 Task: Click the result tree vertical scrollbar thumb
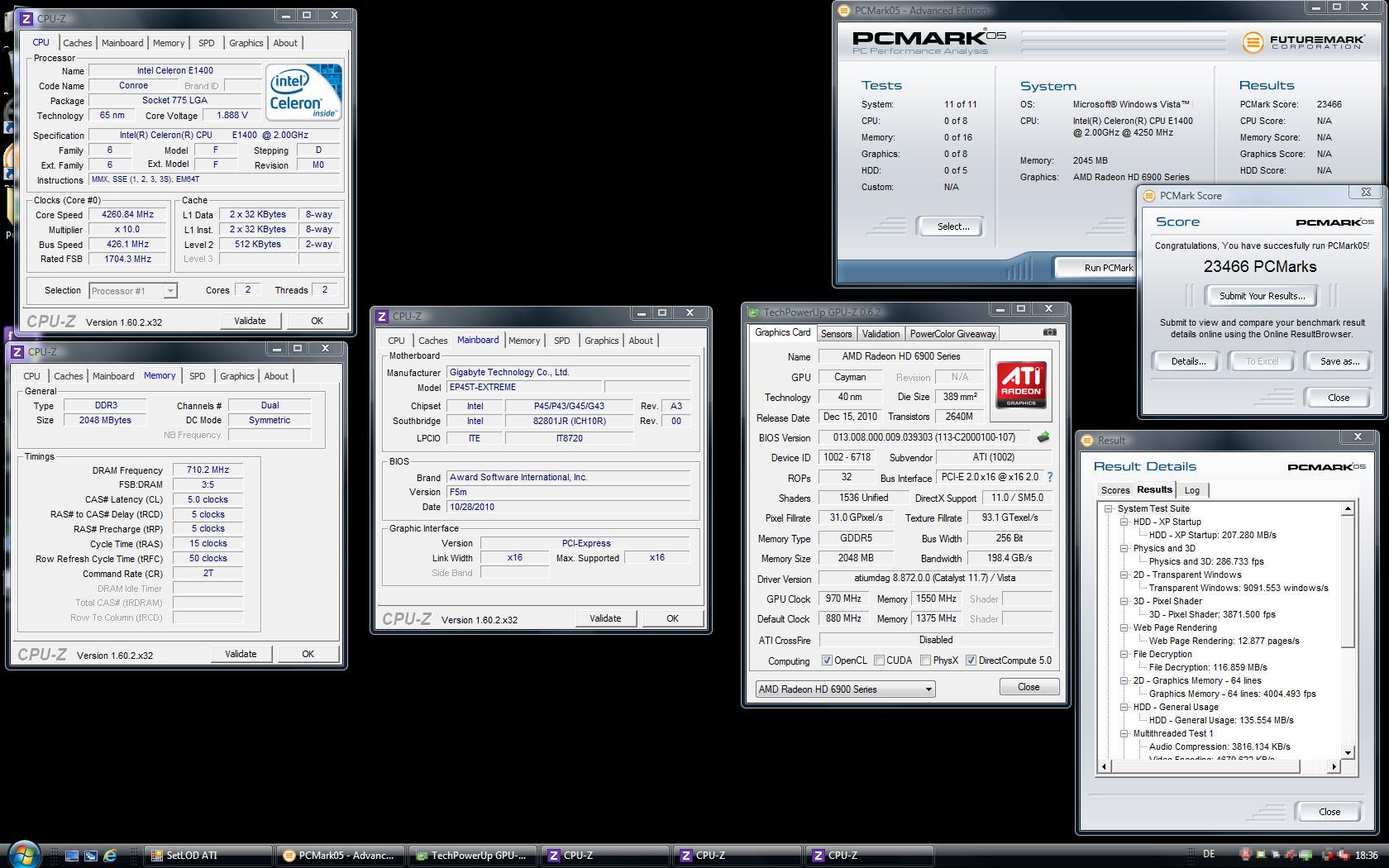tap(1348, 582)
